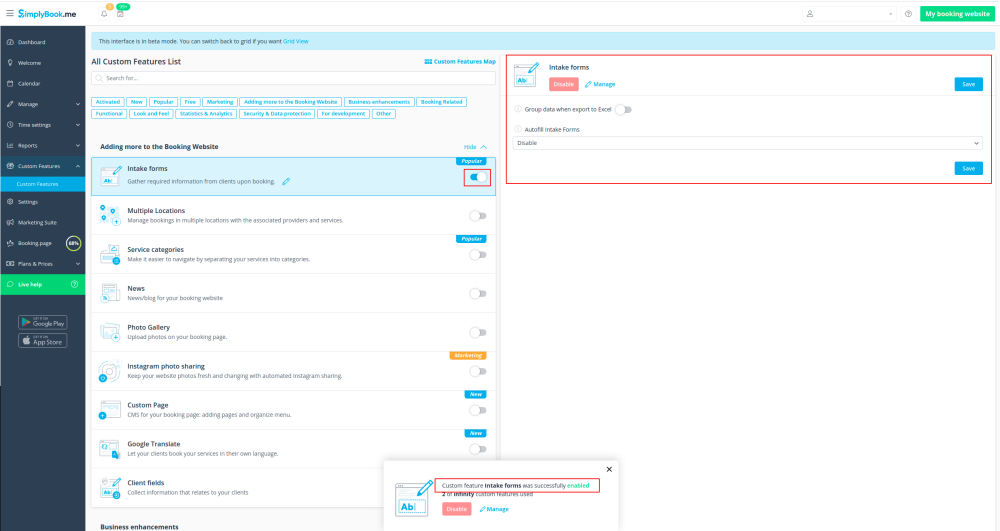
Task: Click the Google Play store badge
Action: pyautogui.click(x=42, y=322)
